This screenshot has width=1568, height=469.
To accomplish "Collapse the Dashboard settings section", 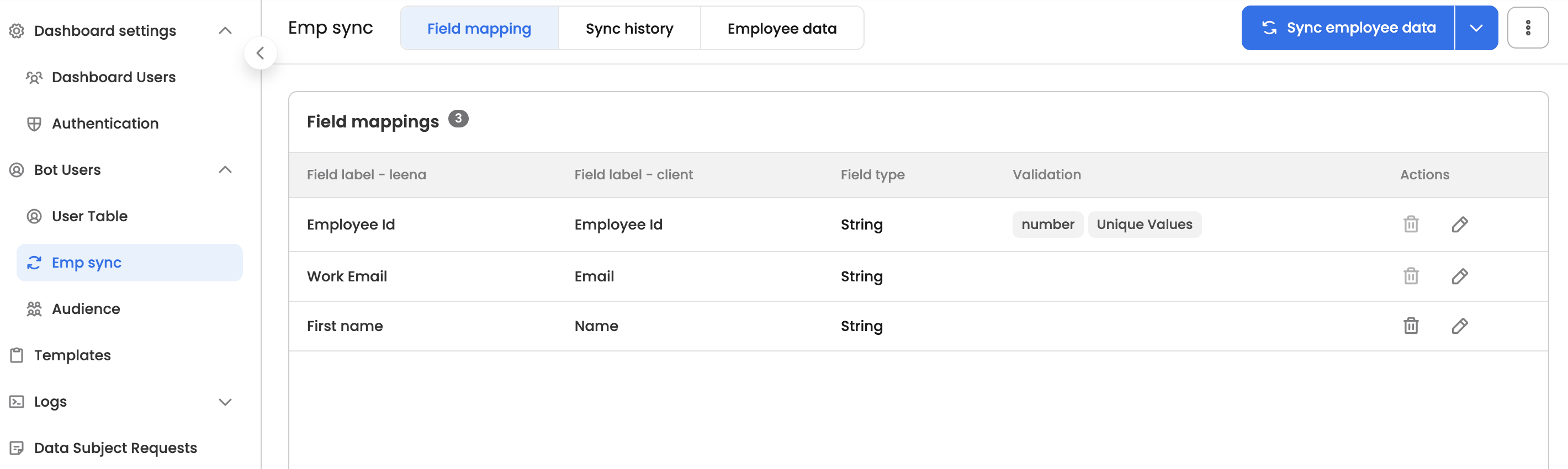I will [x=225, y=30].
